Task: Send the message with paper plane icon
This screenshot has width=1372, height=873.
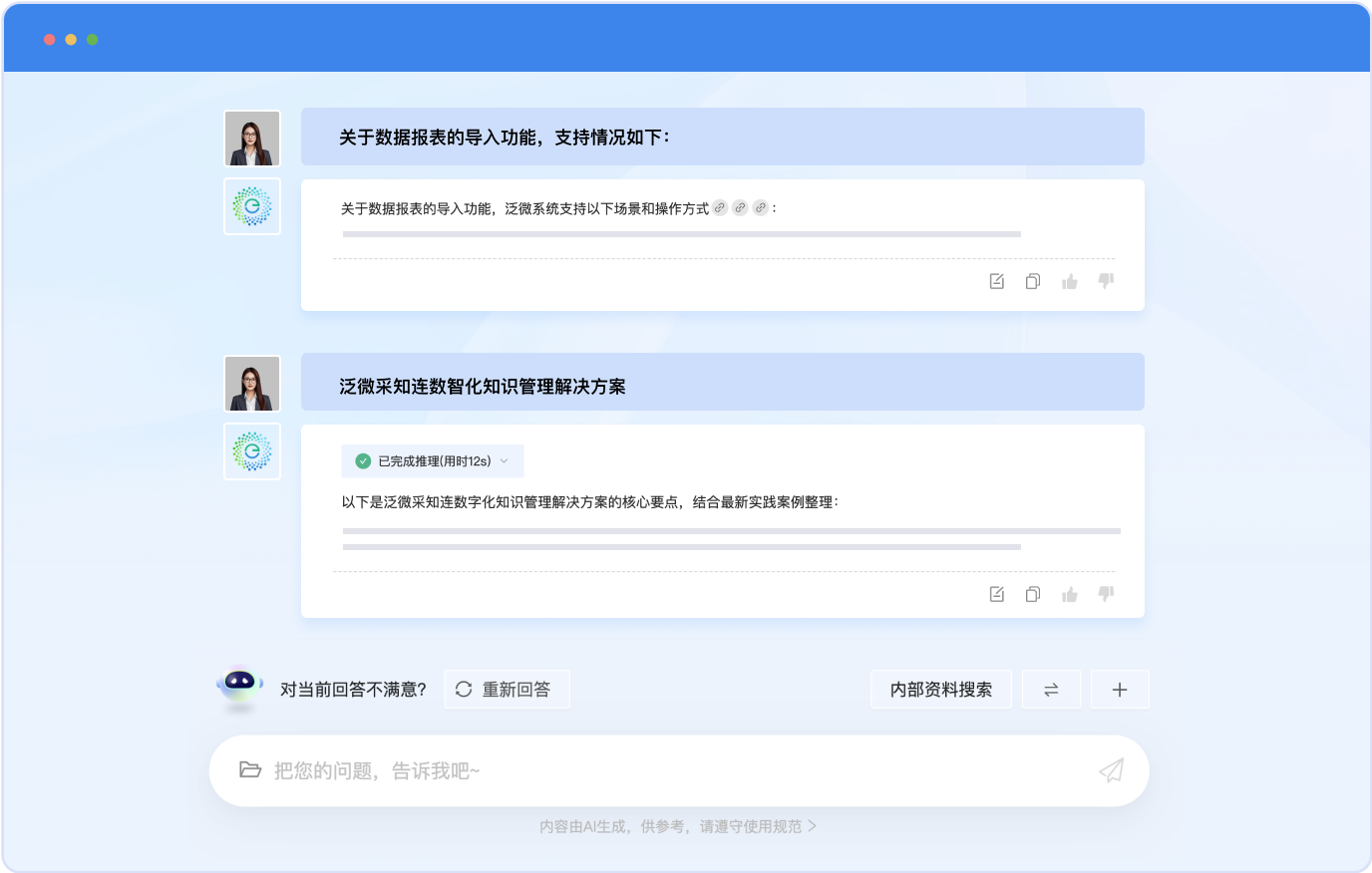Action: click(x=1111, y=770)
